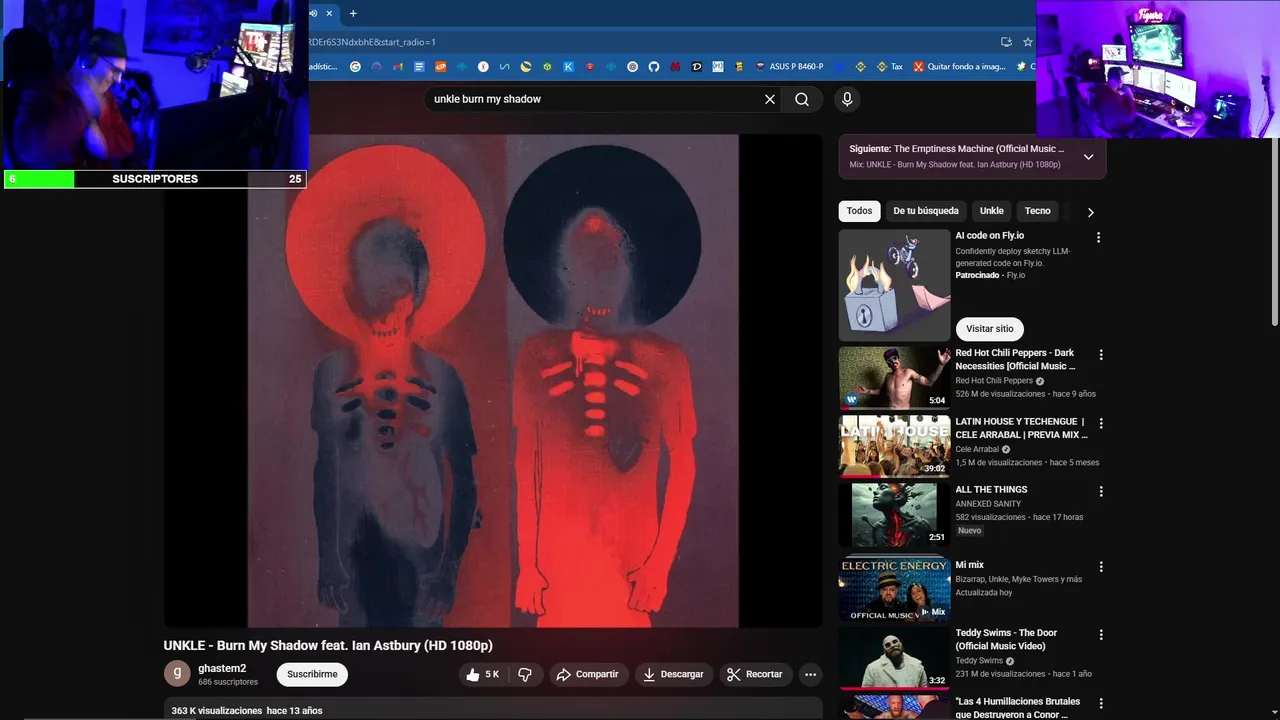Show more filter chips with the right arrow
Viewport: 1280px width, 720px height.
coord(1090,212)
